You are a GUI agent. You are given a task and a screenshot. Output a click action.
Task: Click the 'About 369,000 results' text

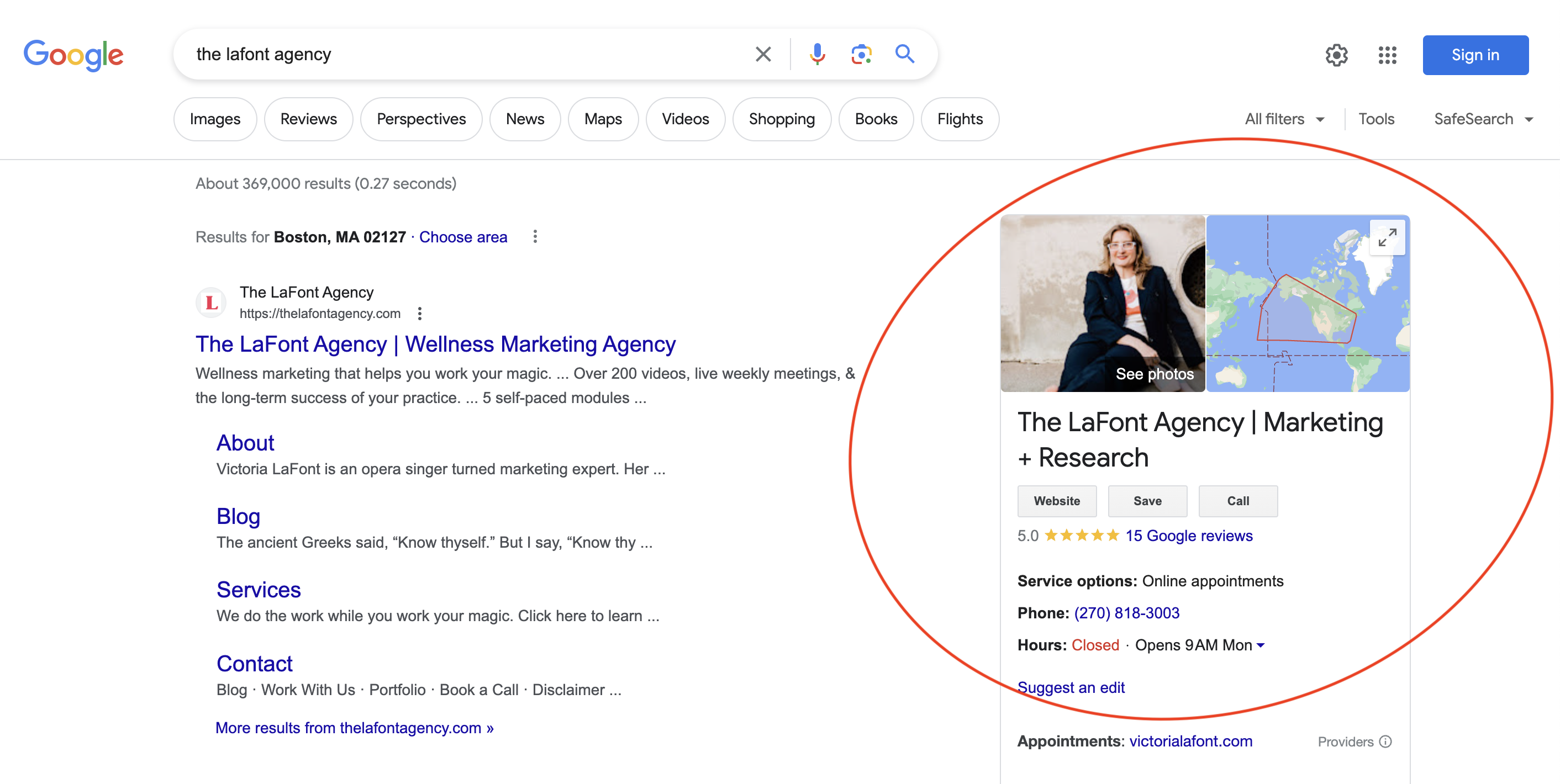pos(326,183)
